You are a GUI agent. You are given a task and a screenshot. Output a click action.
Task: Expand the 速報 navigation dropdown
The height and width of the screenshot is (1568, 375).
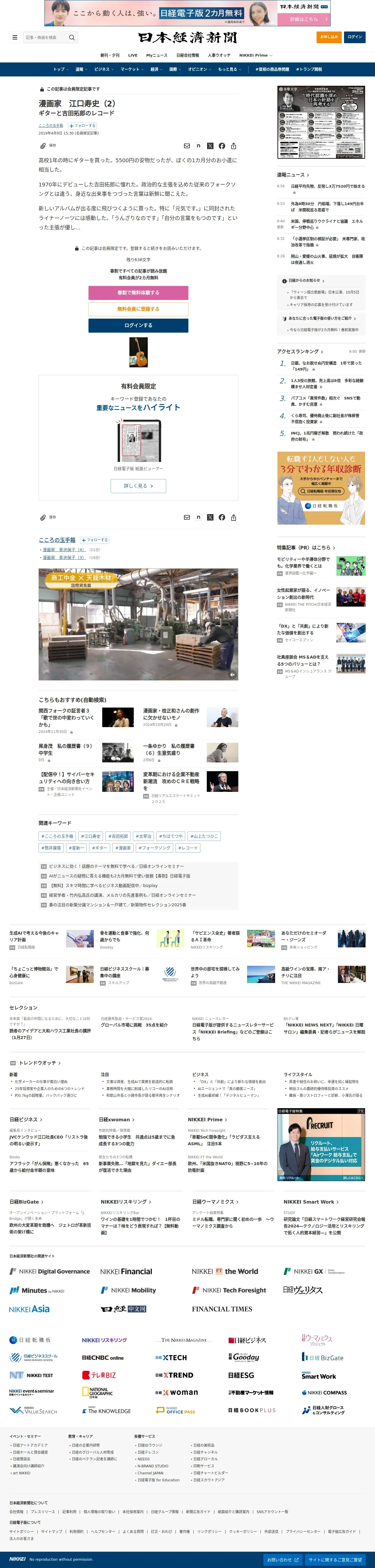coord(81,69)
